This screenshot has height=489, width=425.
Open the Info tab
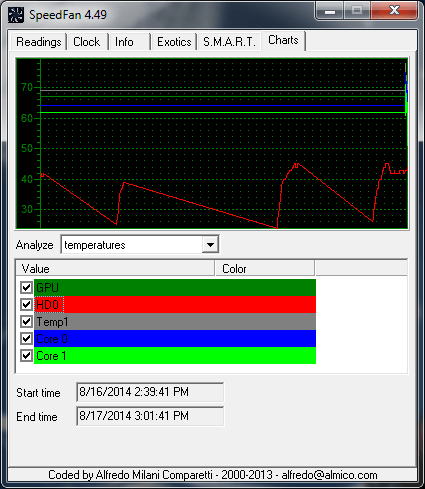coord(129,42)
